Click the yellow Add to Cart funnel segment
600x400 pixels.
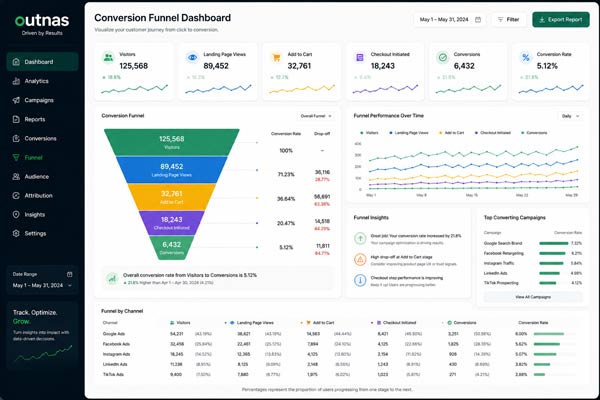(x=172, y=197)
